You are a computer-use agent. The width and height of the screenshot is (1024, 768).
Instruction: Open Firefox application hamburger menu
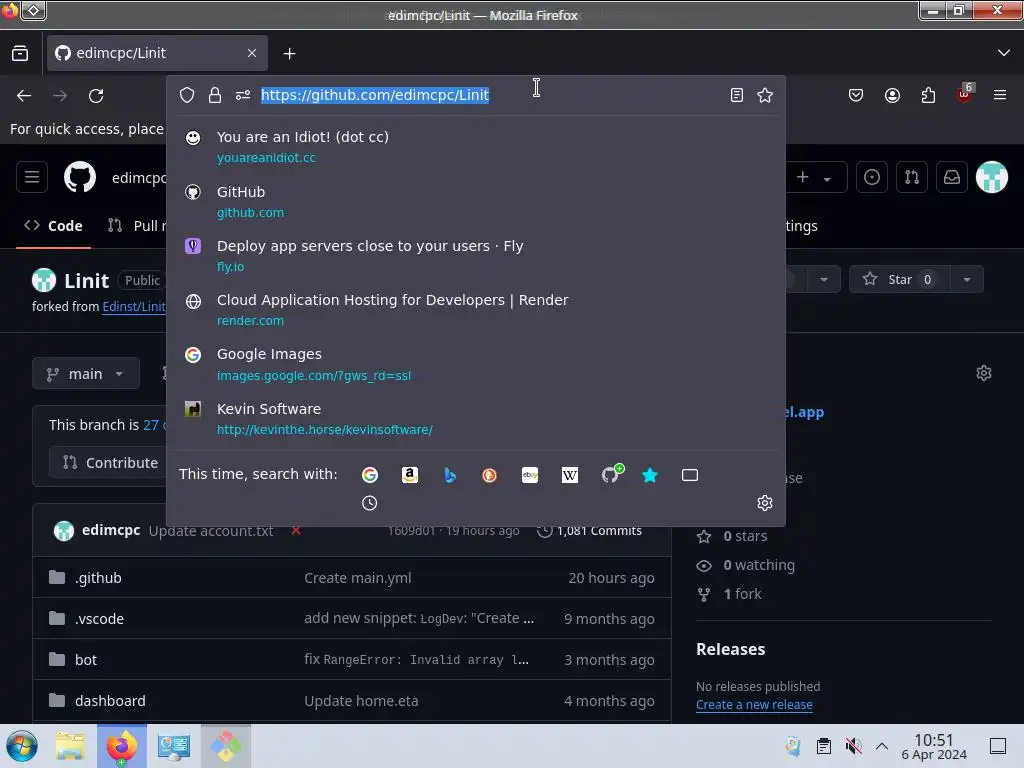1000,95
